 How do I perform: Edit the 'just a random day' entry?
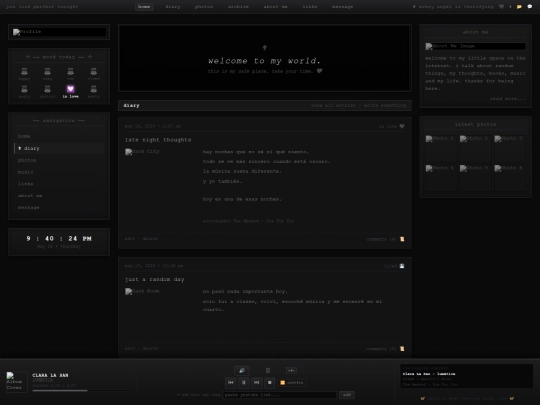coord(129,349)
